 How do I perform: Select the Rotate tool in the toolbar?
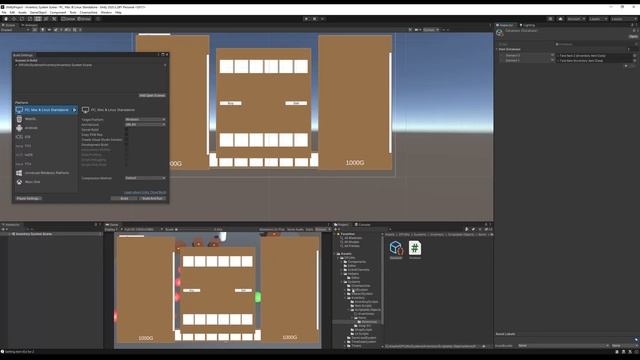click(x=22, y=19)
